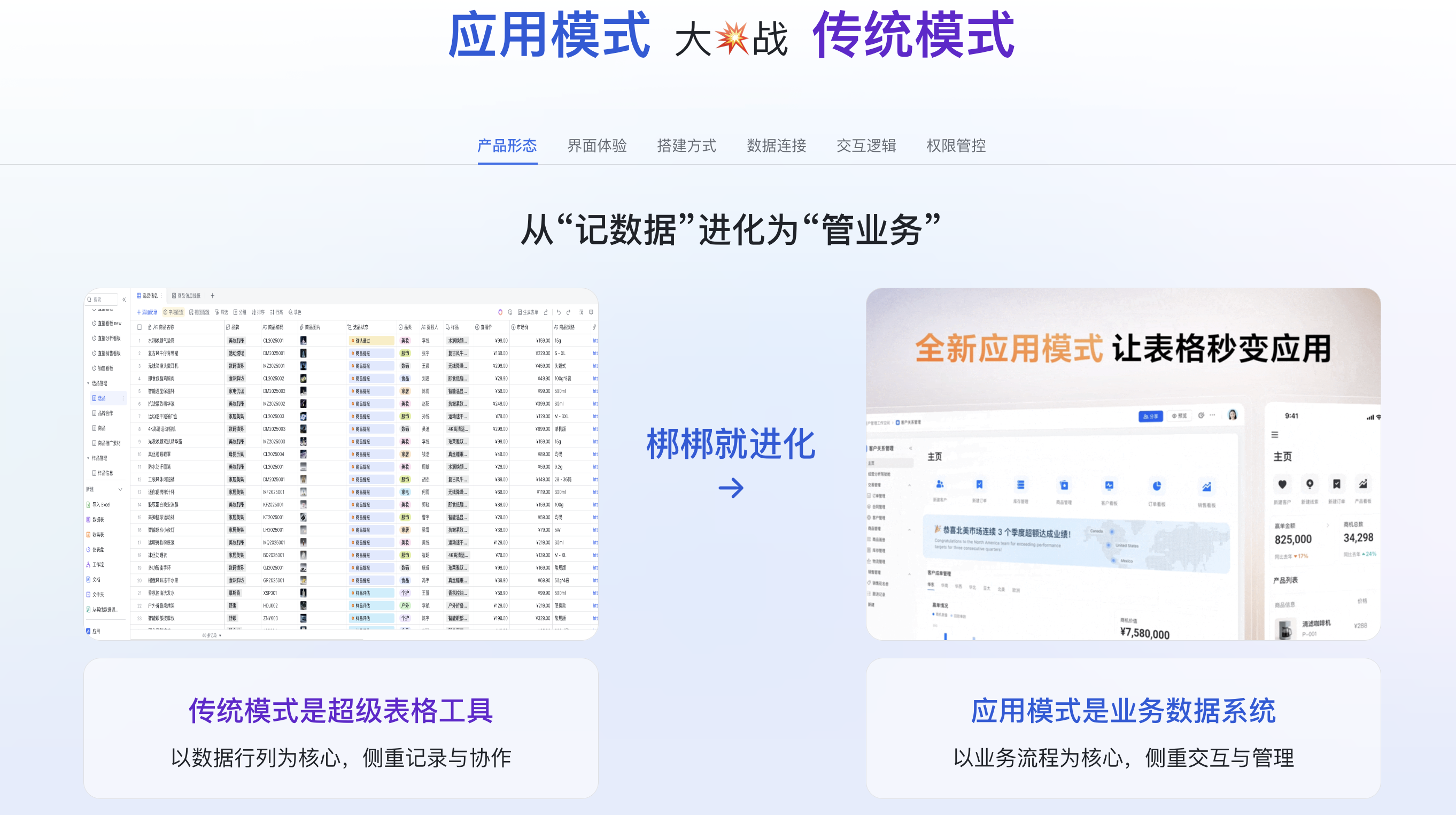Switch to the 权限管控 tab
Image resolution: width=1456 pixels, height=815 pixels.
[956, 146]
